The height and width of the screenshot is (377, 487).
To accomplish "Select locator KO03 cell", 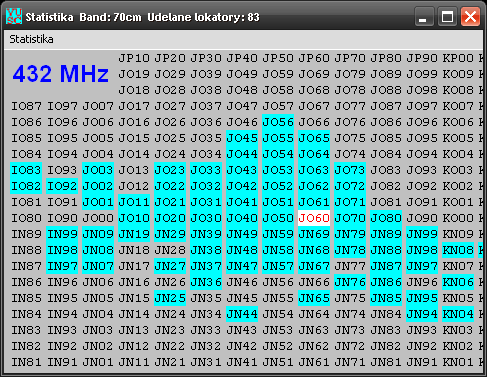I will (x=458, y=170).
